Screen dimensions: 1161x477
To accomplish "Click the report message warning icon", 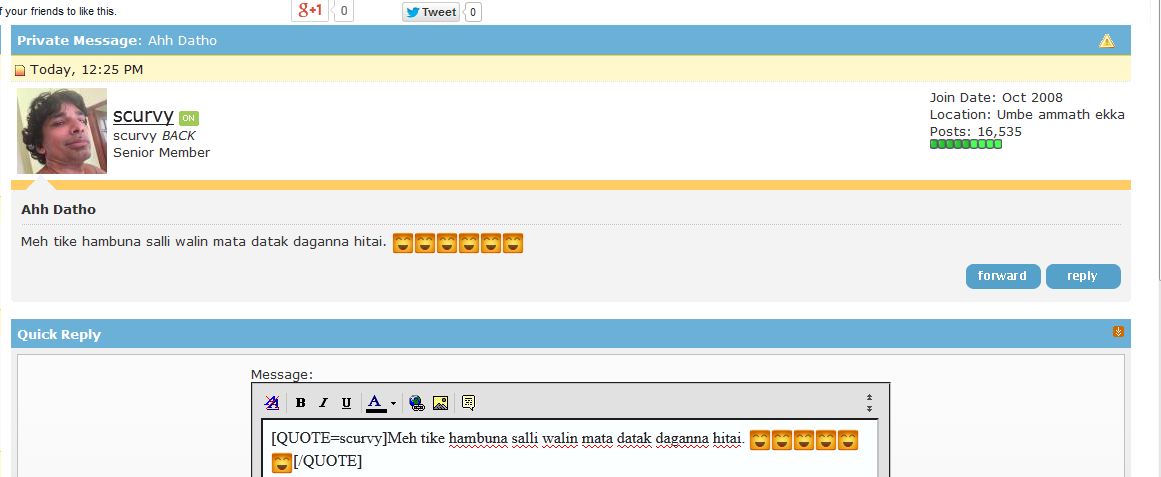I will click(x=1106, y=41).
